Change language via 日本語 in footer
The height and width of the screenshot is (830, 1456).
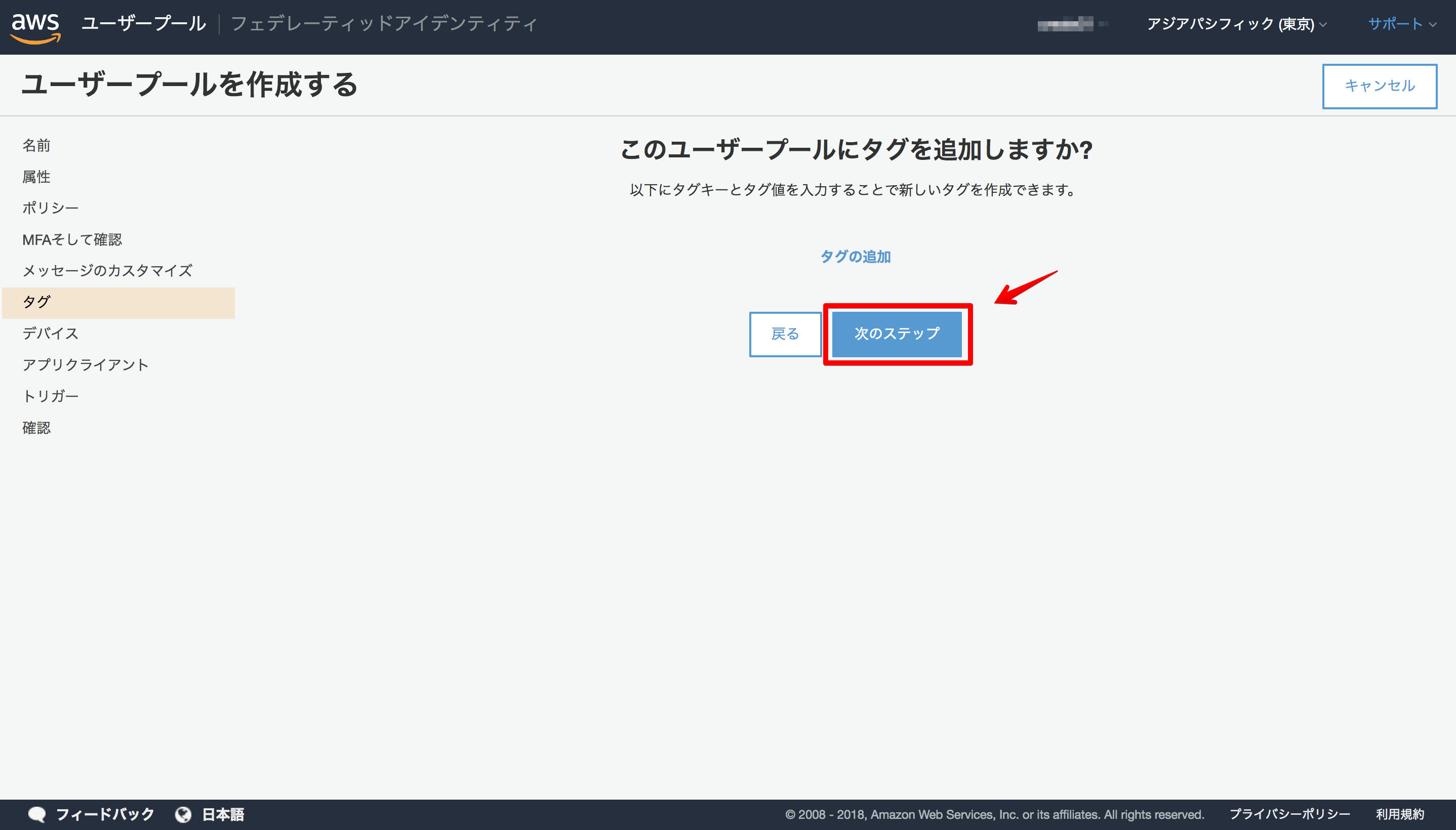point(223,815)
